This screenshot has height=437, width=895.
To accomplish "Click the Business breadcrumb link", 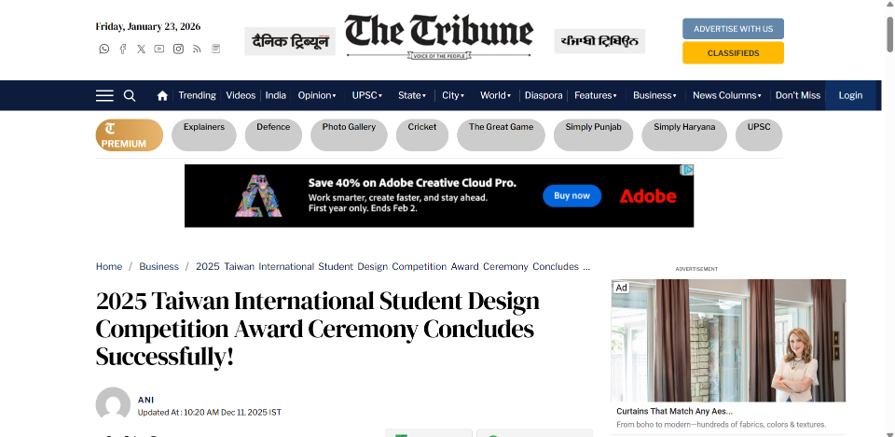I will pos(159,267).
